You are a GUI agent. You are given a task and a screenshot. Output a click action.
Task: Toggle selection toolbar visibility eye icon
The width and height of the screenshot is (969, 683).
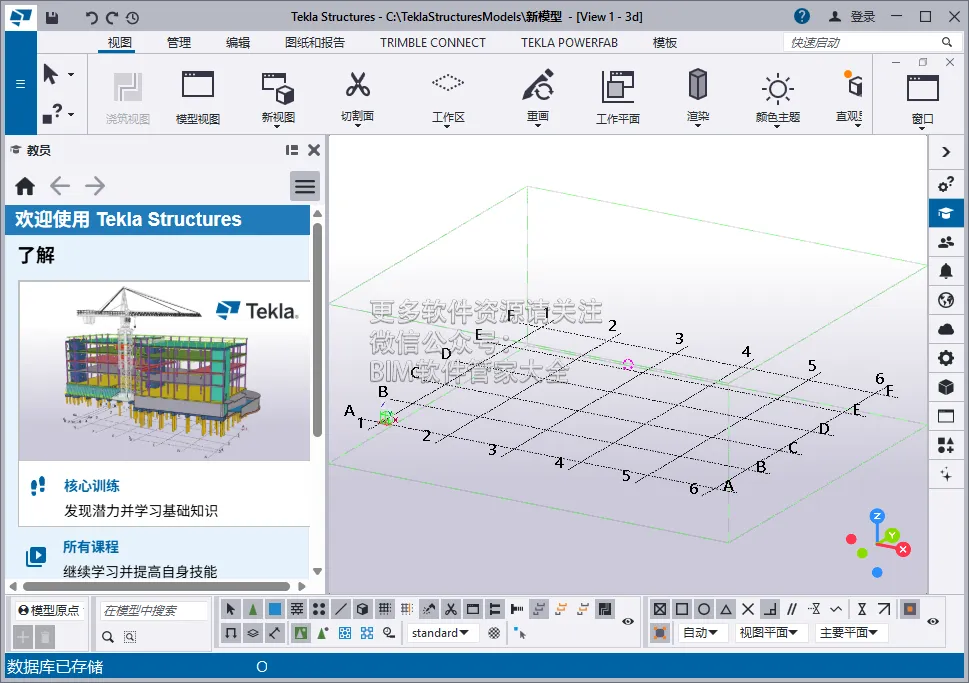(x=628, y=621)
